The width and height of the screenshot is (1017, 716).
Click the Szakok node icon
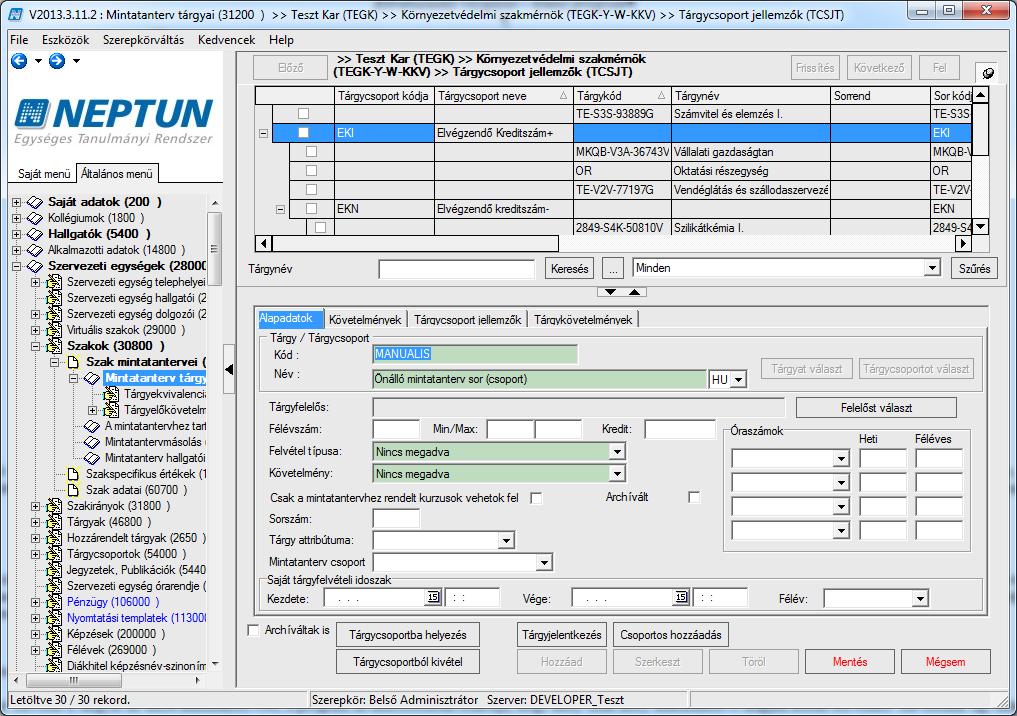[x=54, y=346]
